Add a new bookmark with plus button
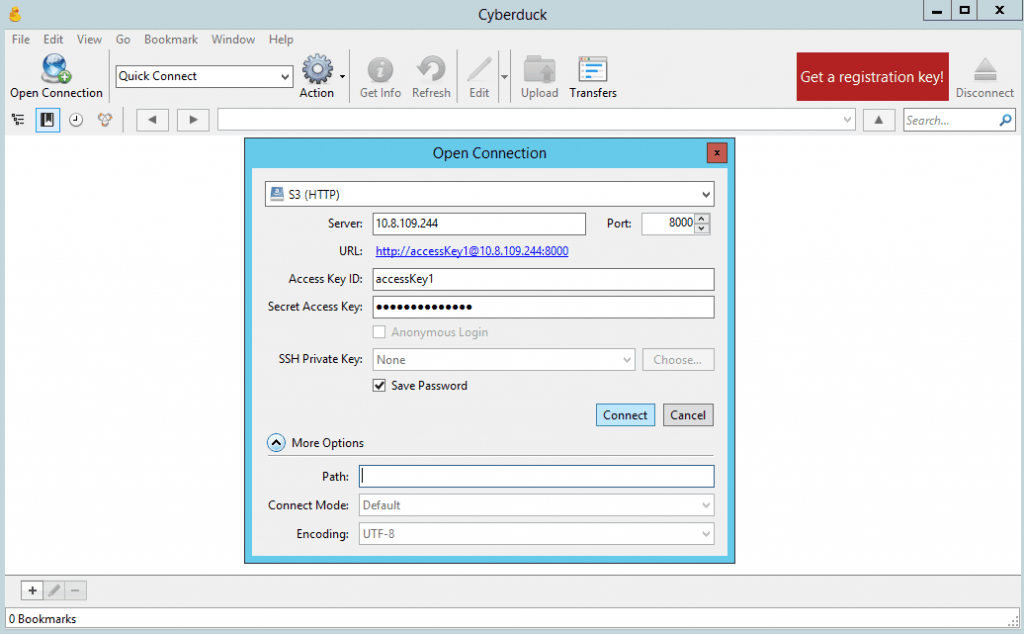Screen dimensions: 1024x634 coord(33,590)
